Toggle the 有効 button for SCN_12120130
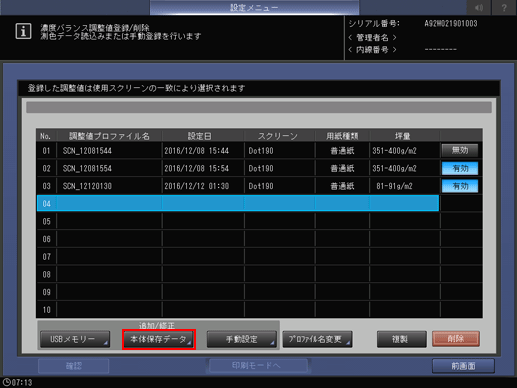This screenshot has height=388, width=517. [460, 186]
